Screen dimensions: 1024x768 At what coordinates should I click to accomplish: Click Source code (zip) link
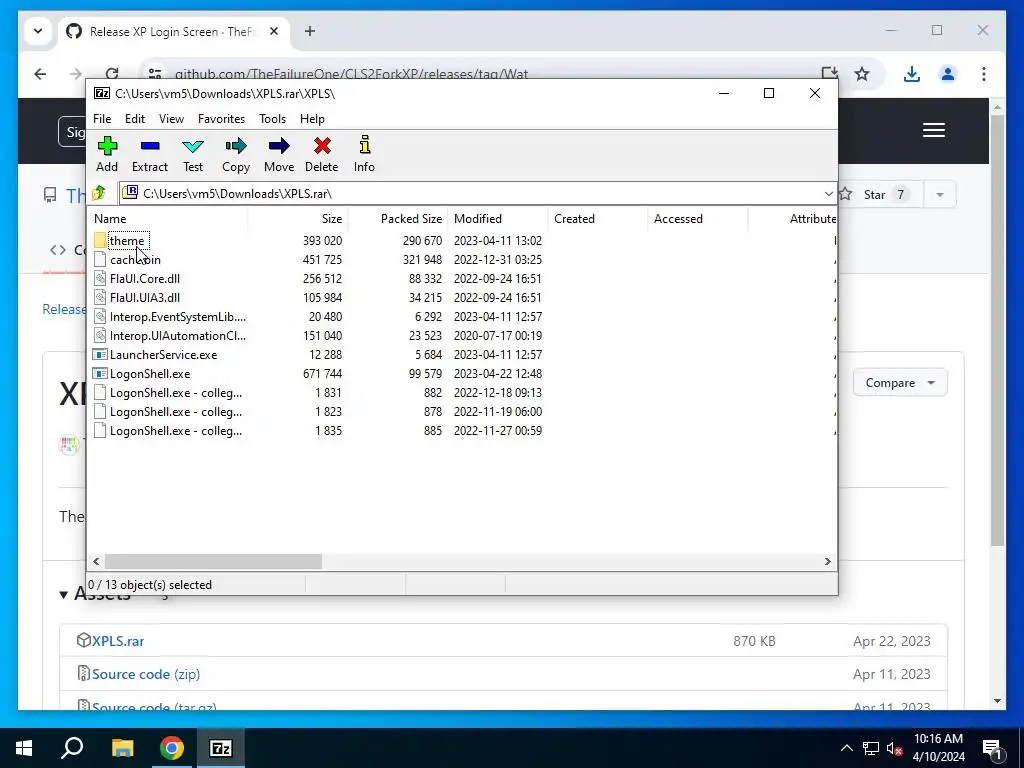(x=146, y=674)
